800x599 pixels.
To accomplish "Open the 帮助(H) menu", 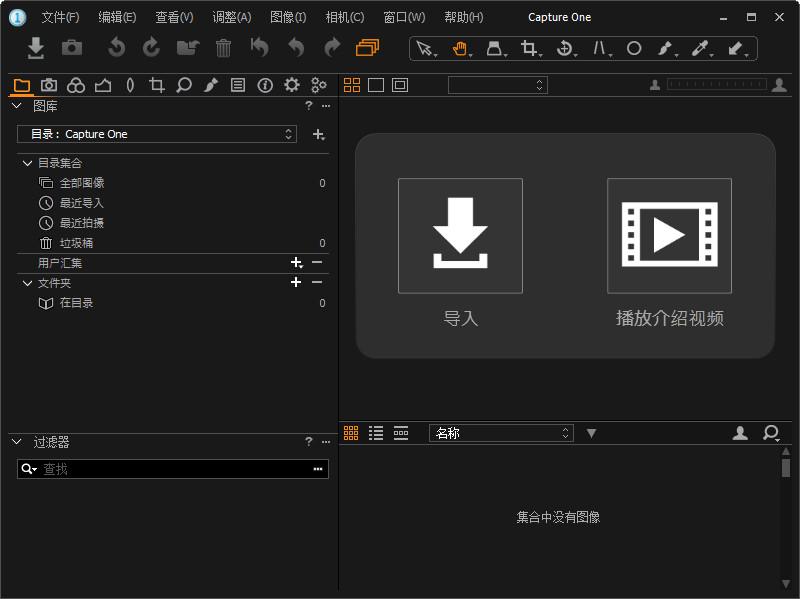I will coord(464,17).
